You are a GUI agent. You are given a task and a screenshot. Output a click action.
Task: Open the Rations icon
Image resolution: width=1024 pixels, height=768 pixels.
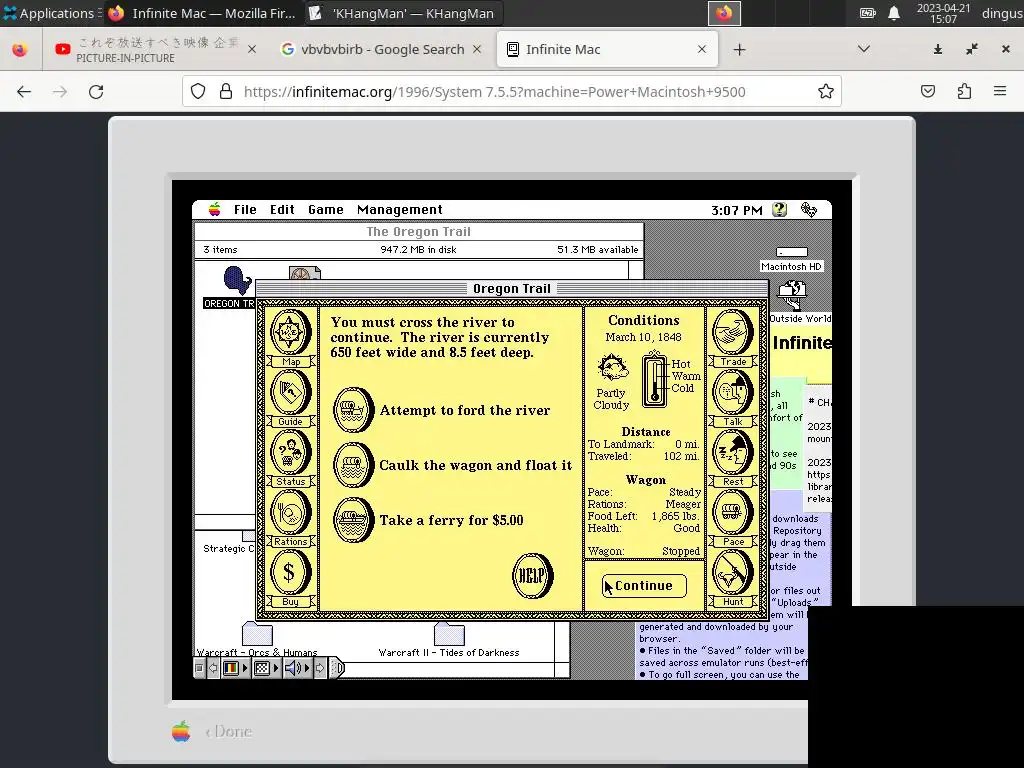click(290, 513)
